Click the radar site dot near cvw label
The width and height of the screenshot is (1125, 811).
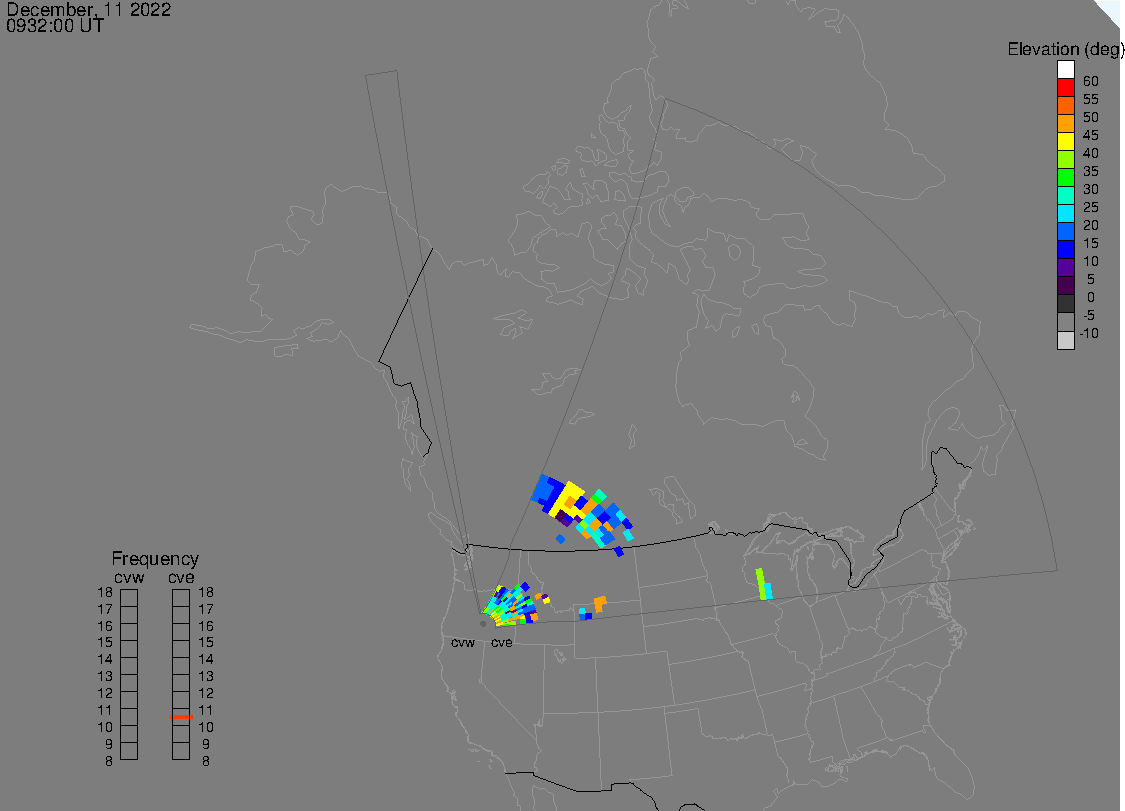click(x=483, y=624)
